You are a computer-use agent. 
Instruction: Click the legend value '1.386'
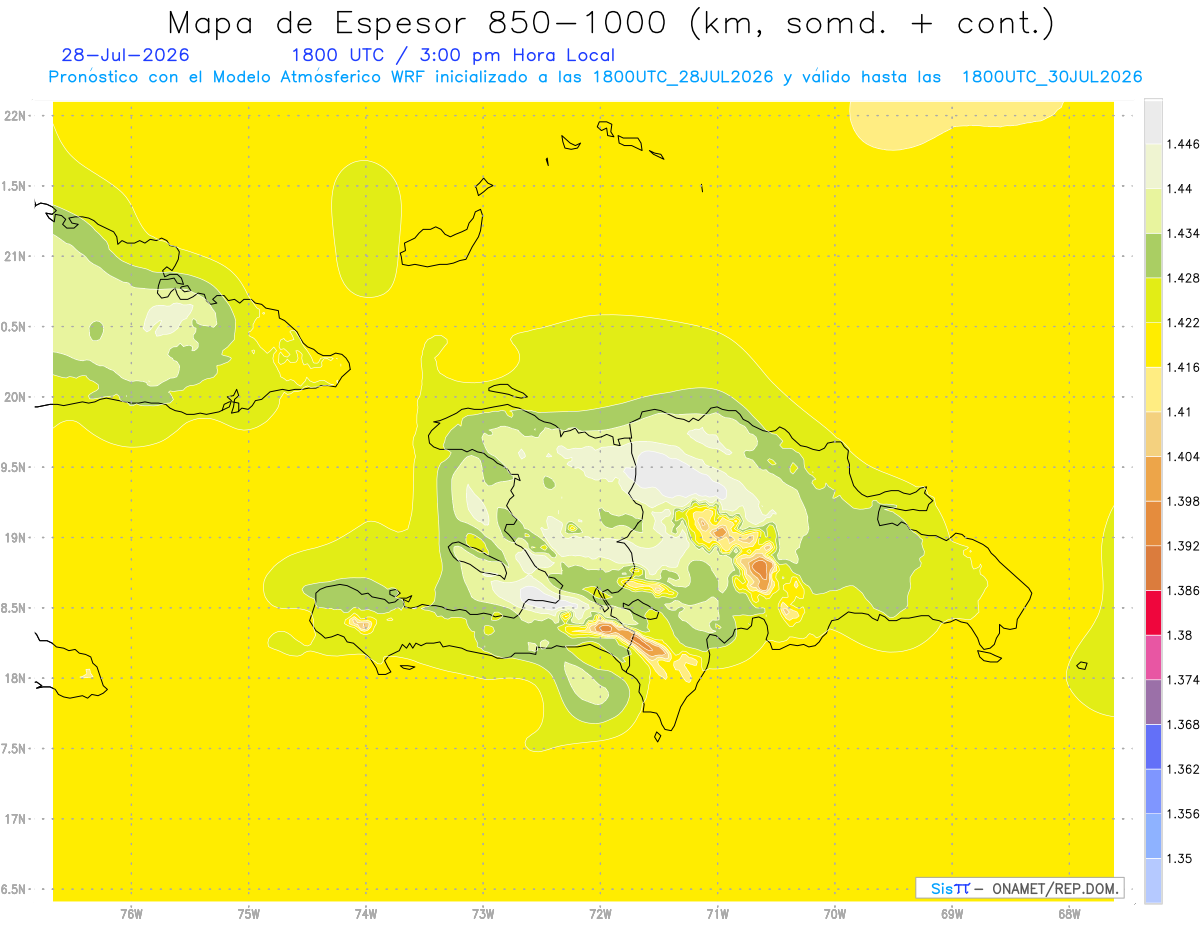[x=1184, y=590]
